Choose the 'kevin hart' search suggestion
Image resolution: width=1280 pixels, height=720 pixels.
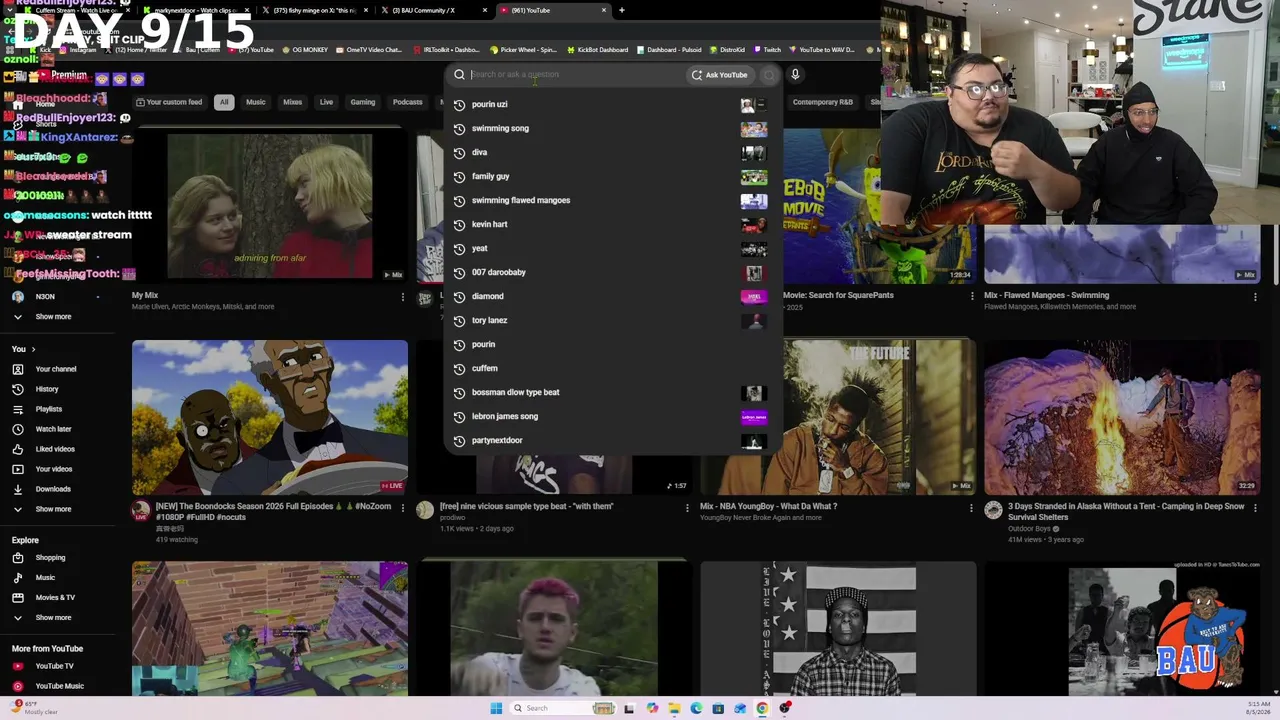click(489, 224)
